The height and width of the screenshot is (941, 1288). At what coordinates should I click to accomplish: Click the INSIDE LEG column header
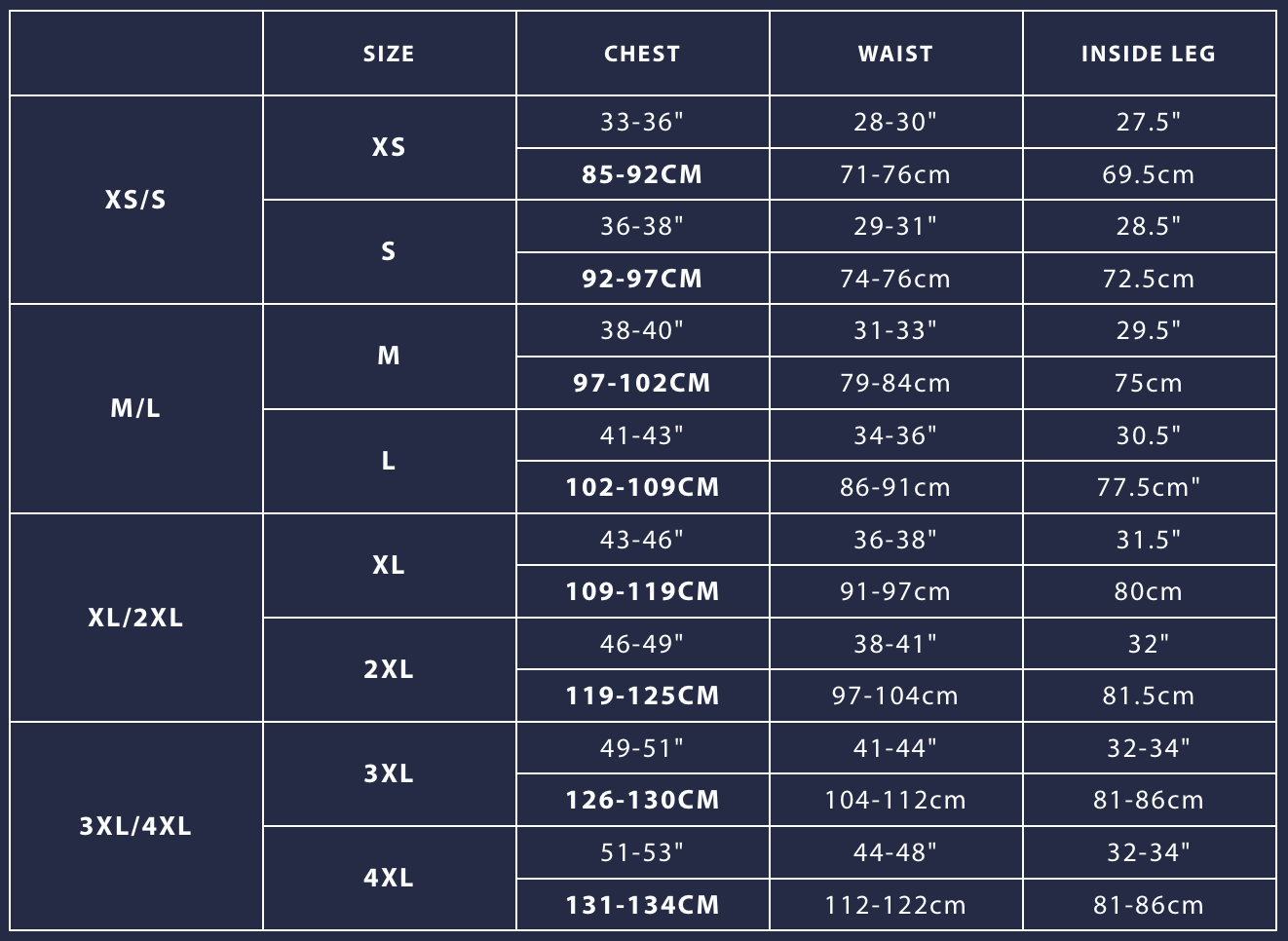coord(1149,54)
